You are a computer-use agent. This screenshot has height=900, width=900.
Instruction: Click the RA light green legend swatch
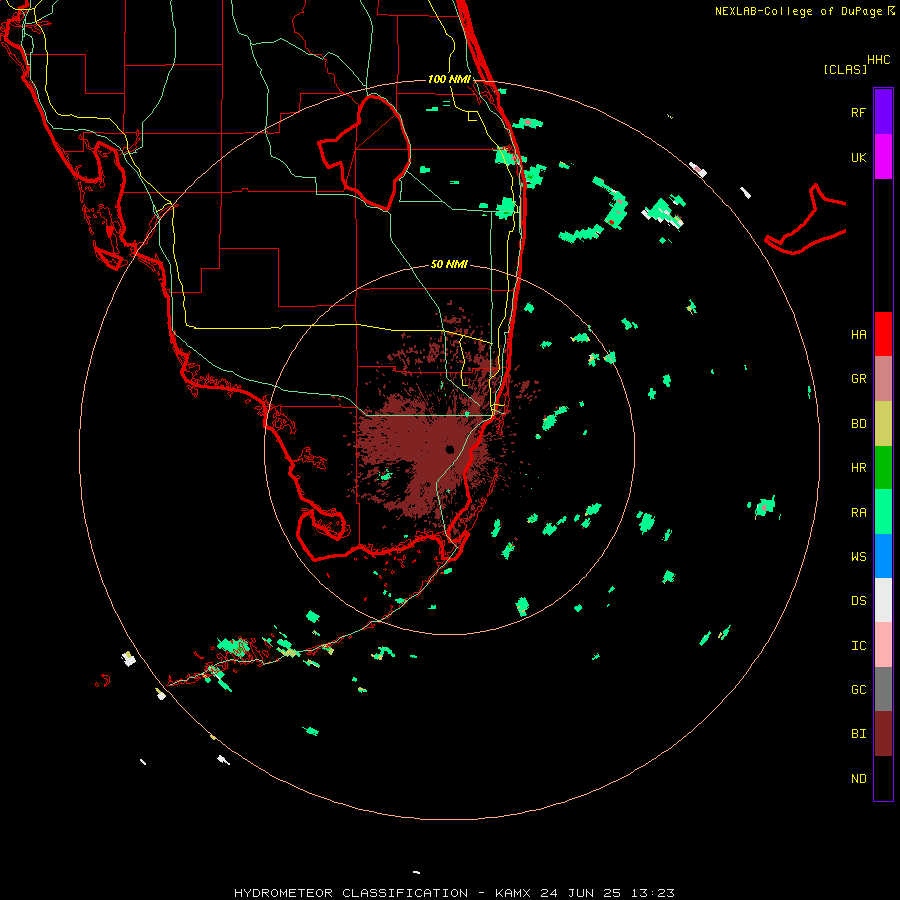(883, 512)
